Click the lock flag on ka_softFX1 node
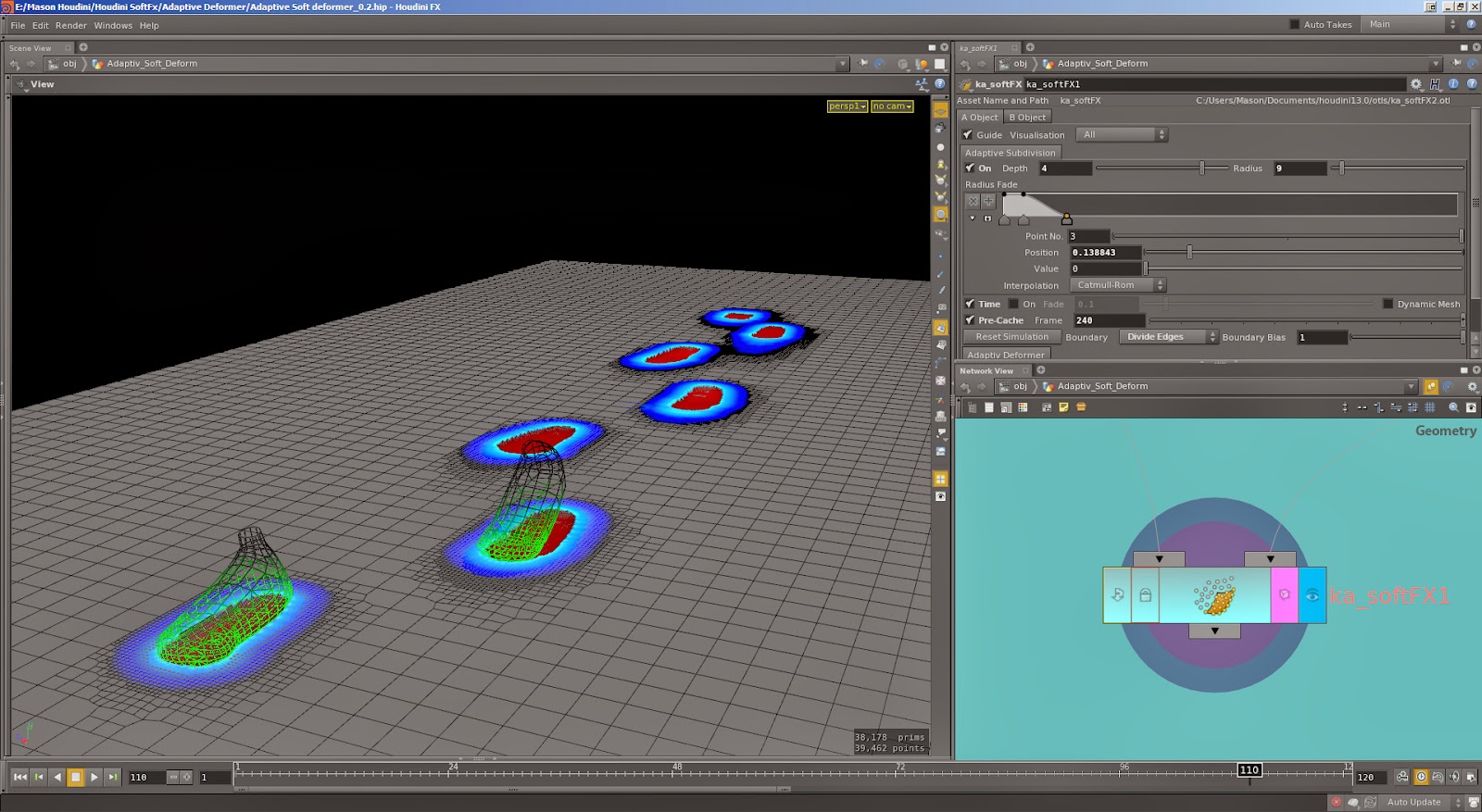The image size is (1482, 812). [x=1146, y=595]
